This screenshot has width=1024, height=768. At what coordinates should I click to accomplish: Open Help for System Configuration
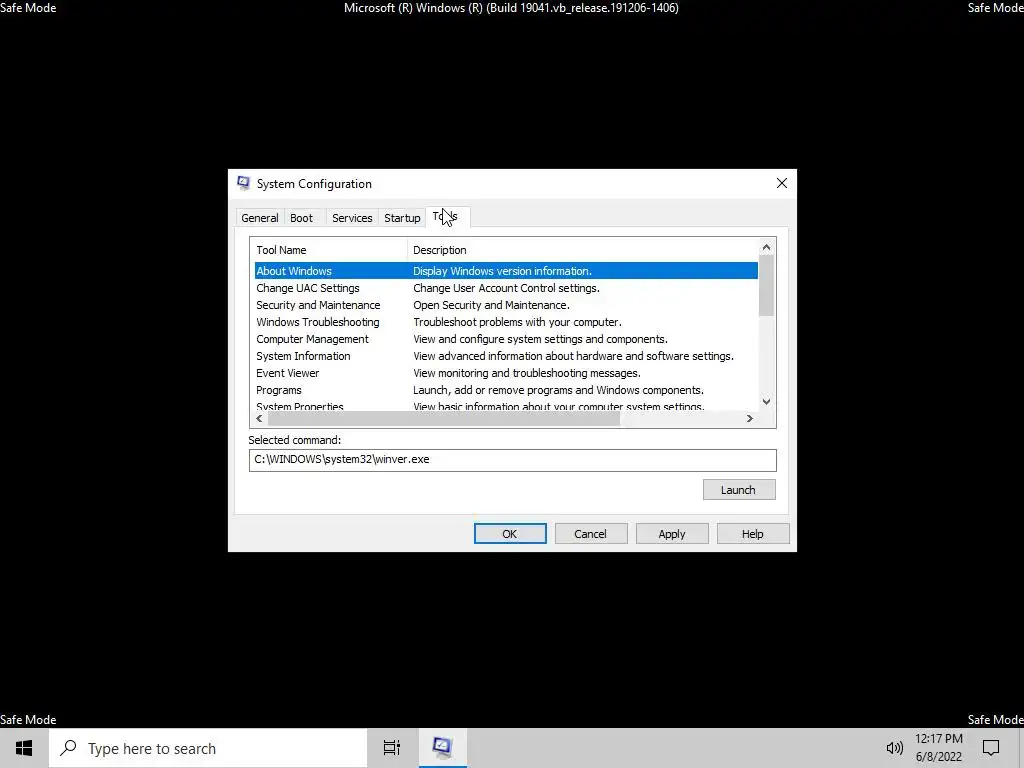point(752,534)
